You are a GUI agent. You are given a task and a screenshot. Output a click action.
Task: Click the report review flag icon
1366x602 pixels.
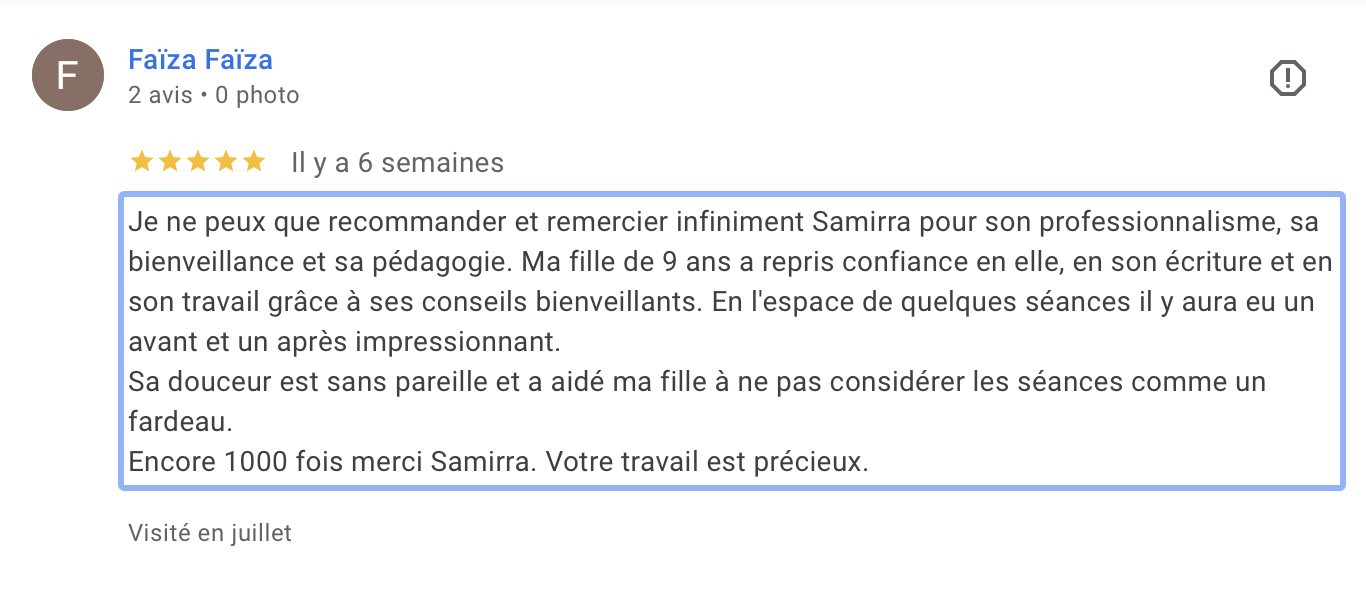click(x=1288, y=78)
